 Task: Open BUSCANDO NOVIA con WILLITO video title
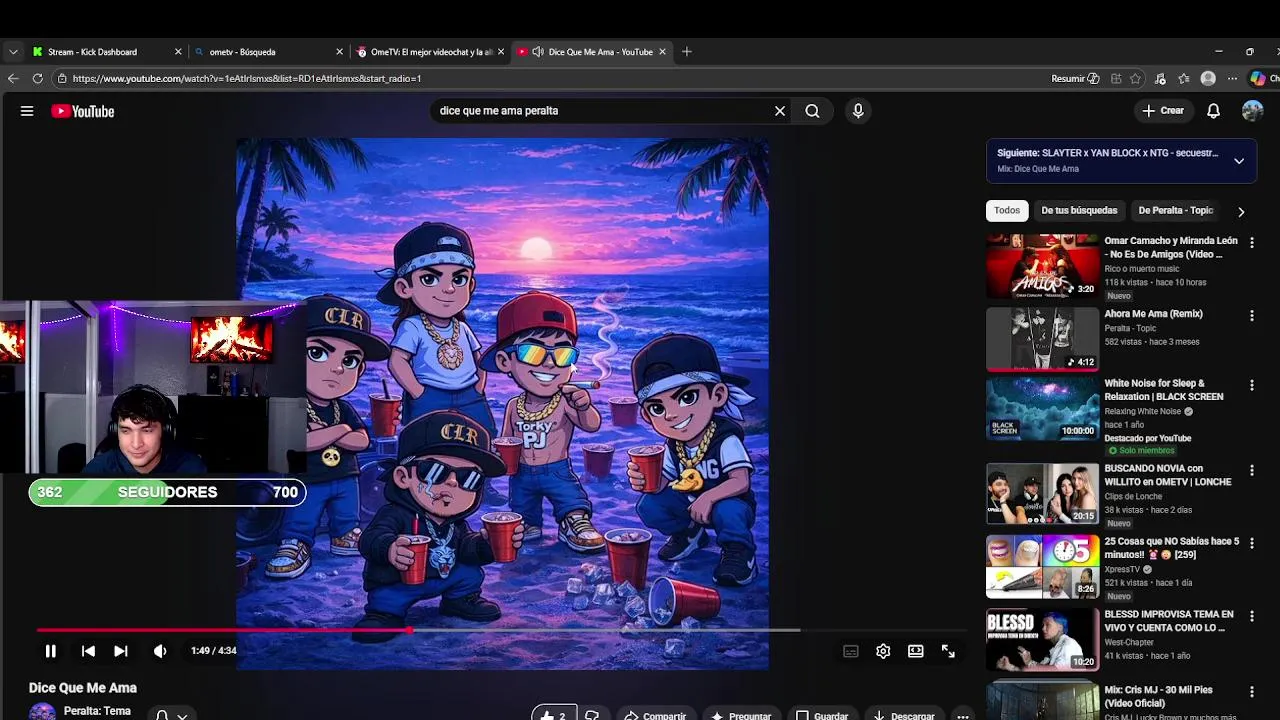click(1167, 475)
